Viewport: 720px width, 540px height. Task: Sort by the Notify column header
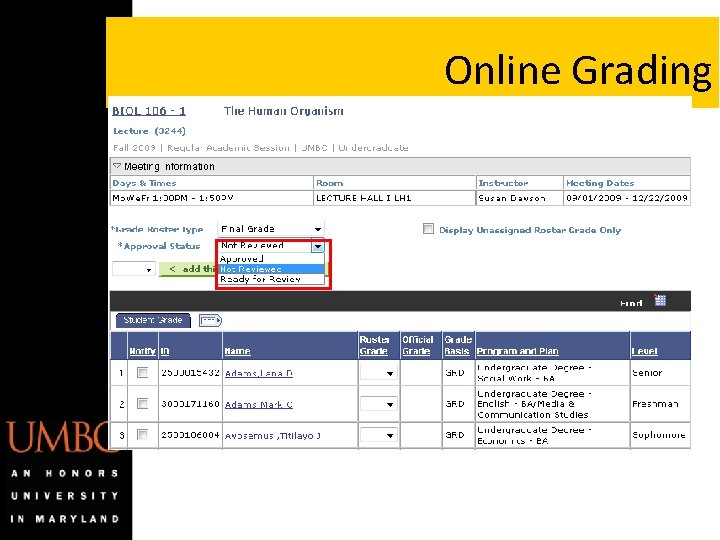(143, 351)
